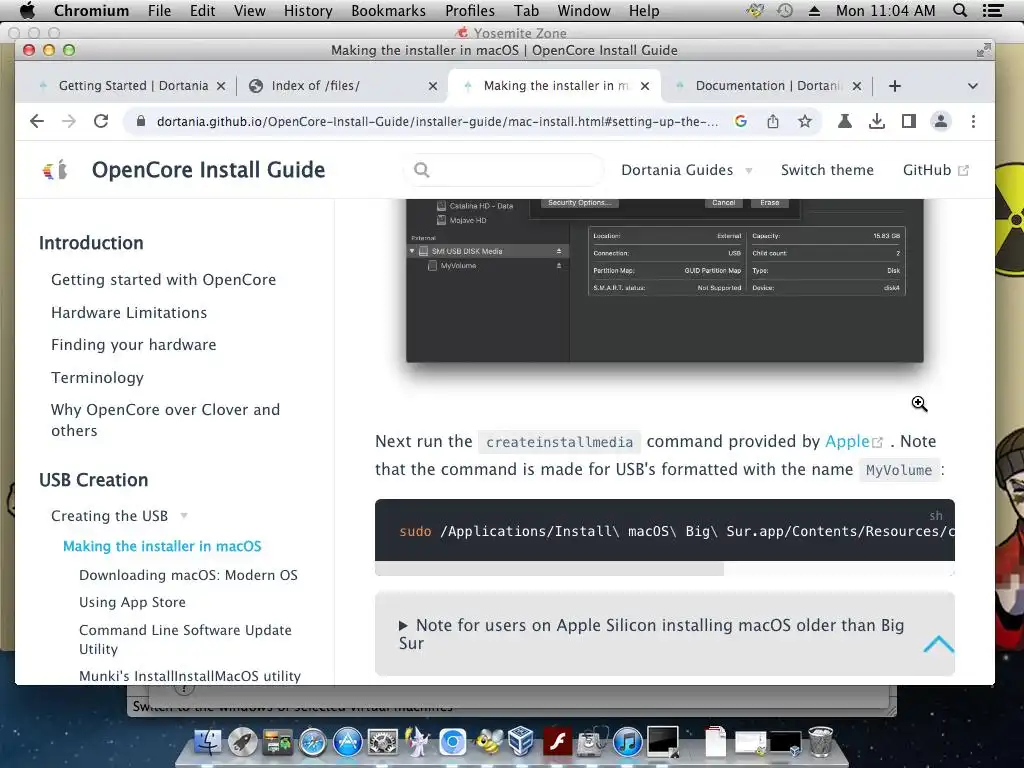Open the Apple link in paragraph
Screen dimensions: 1024x768
854,441
